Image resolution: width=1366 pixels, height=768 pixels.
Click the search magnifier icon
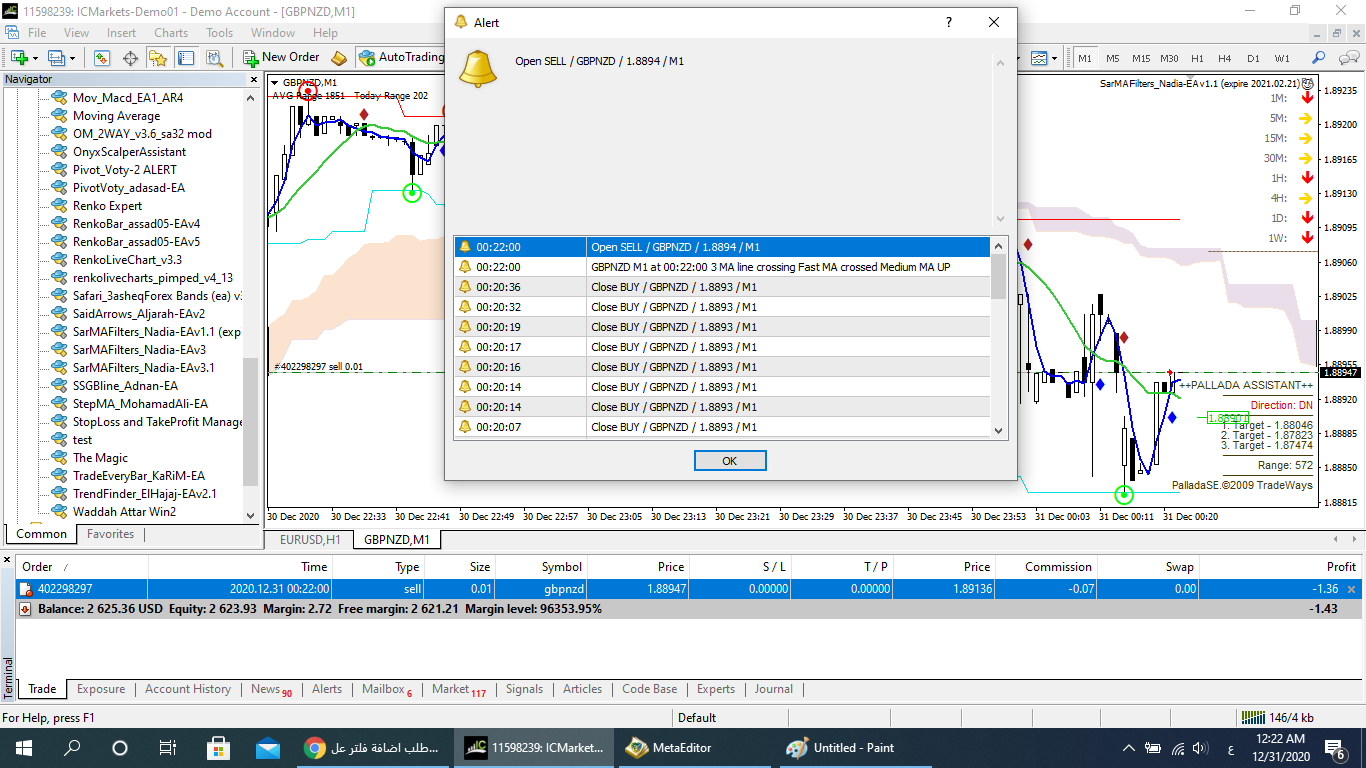point(1319,58)
